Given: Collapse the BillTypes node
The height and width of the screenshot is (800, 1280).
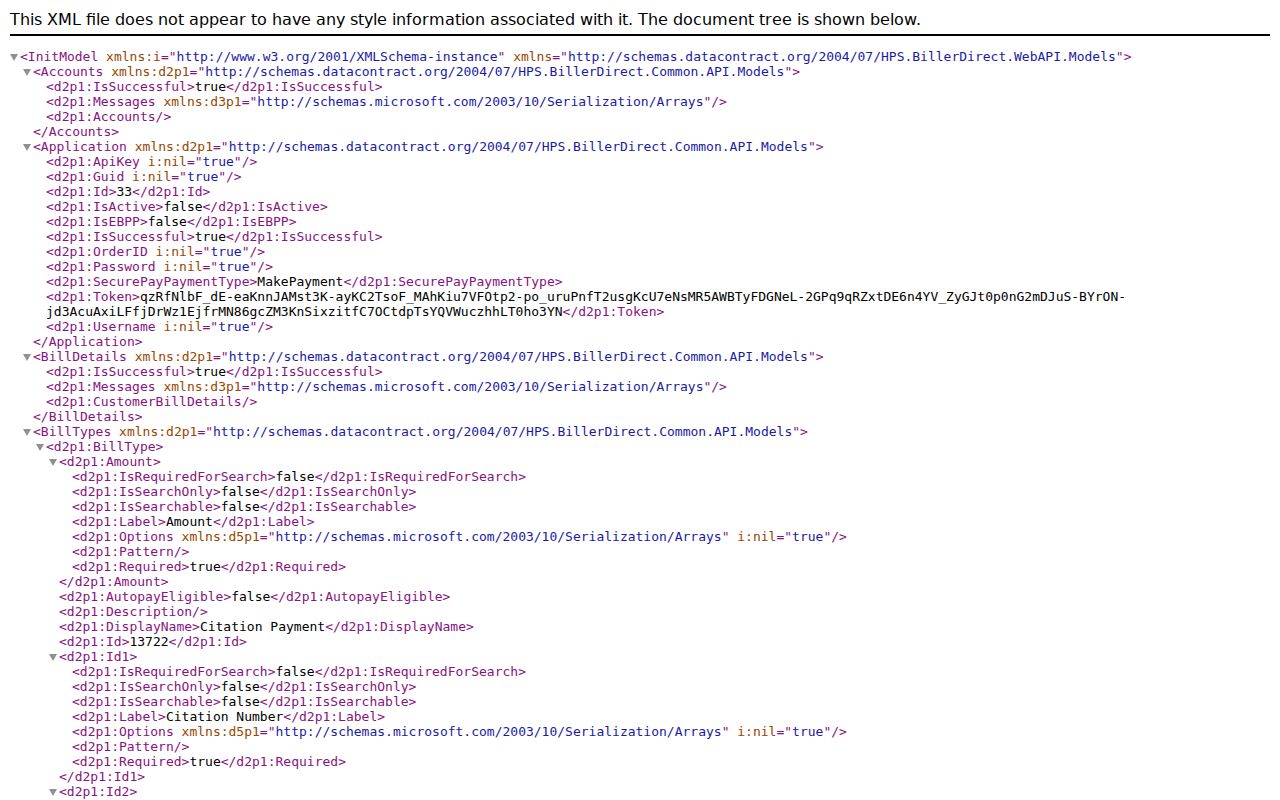Looking at the screenshot, I should [x=27, y=432].
